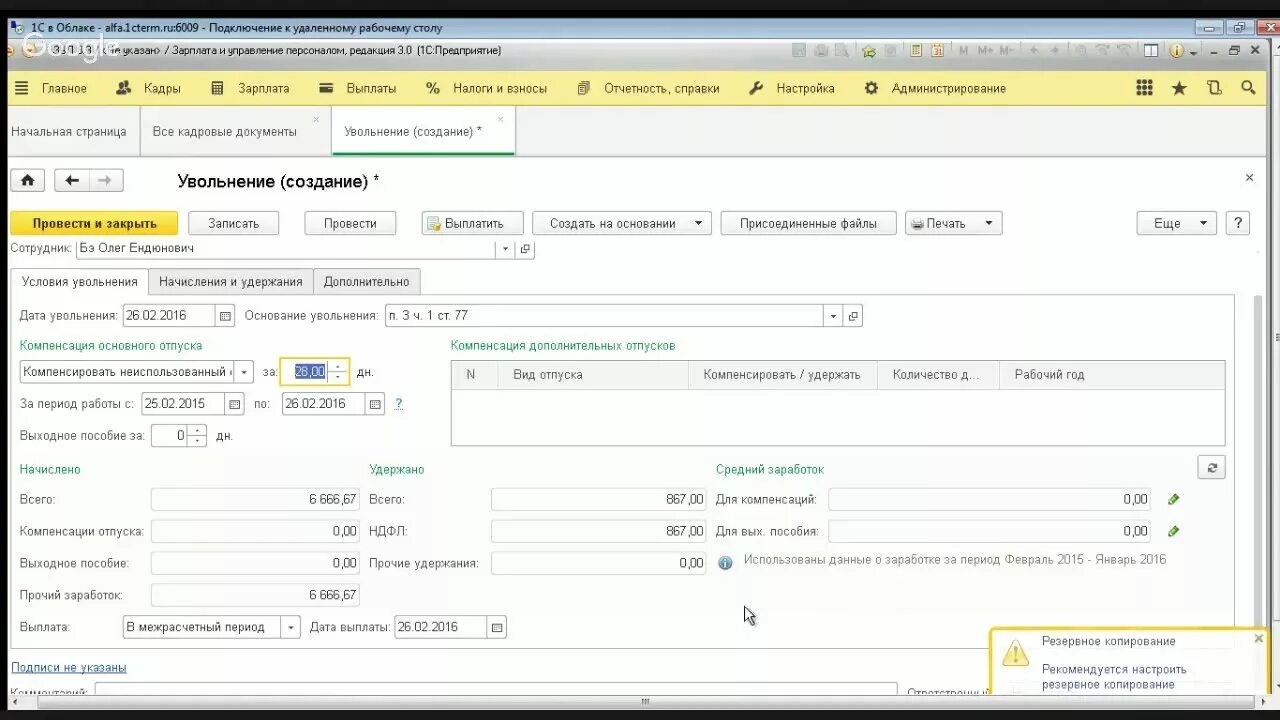Click the vacation days 28,00 stepper arrows
The image size is (1280, 720).
click(338, 372)
